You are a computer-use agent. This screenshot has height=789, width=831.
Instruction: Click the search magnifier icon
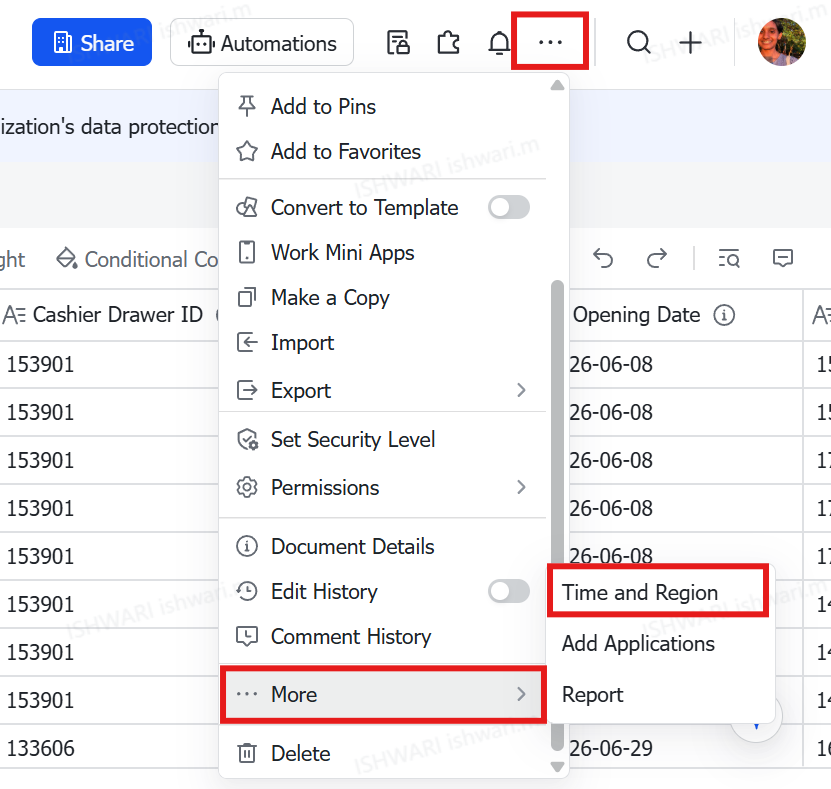[639, 42]
